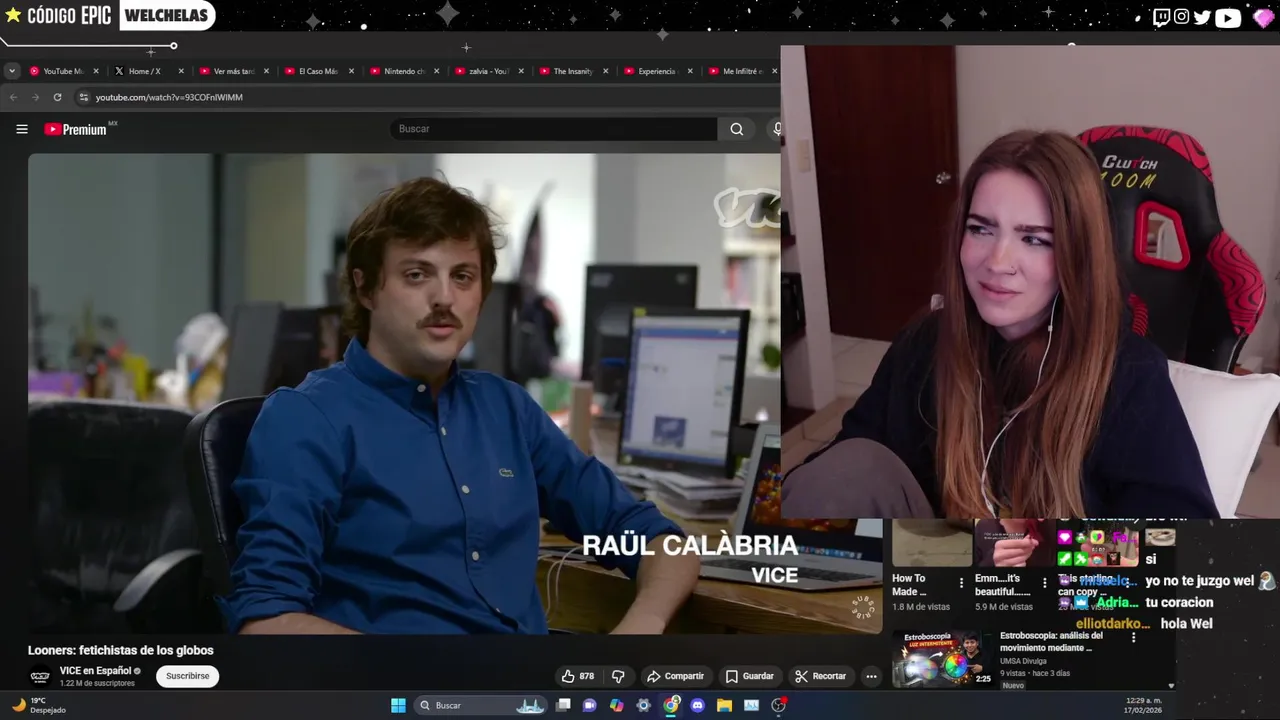Open the UMSA Divulga channel link
1280x720 pixels.
[x=1023, y=661]
